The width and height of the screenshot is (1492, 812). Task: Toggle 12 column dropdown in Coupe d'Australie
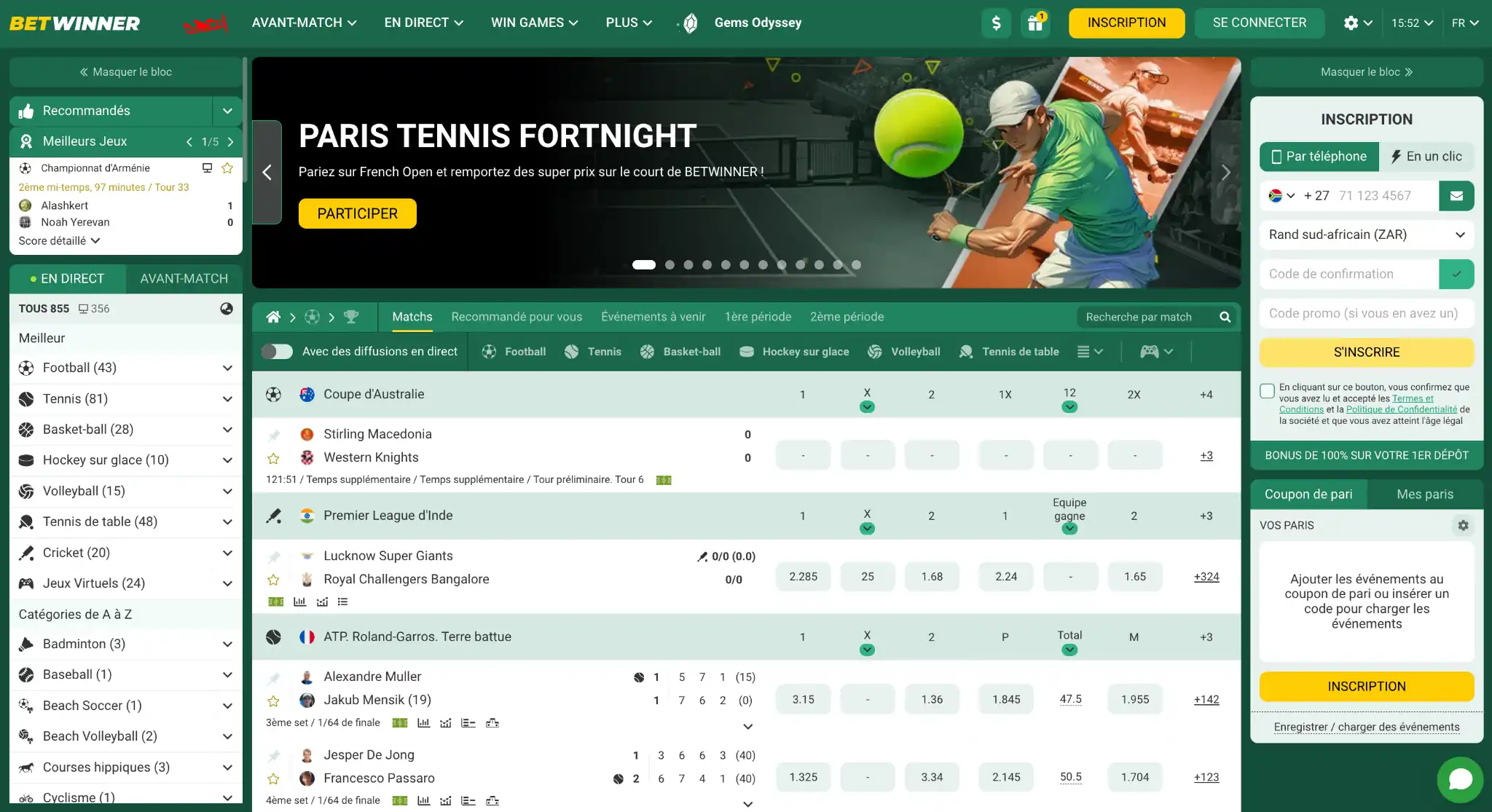point(1069,407)
